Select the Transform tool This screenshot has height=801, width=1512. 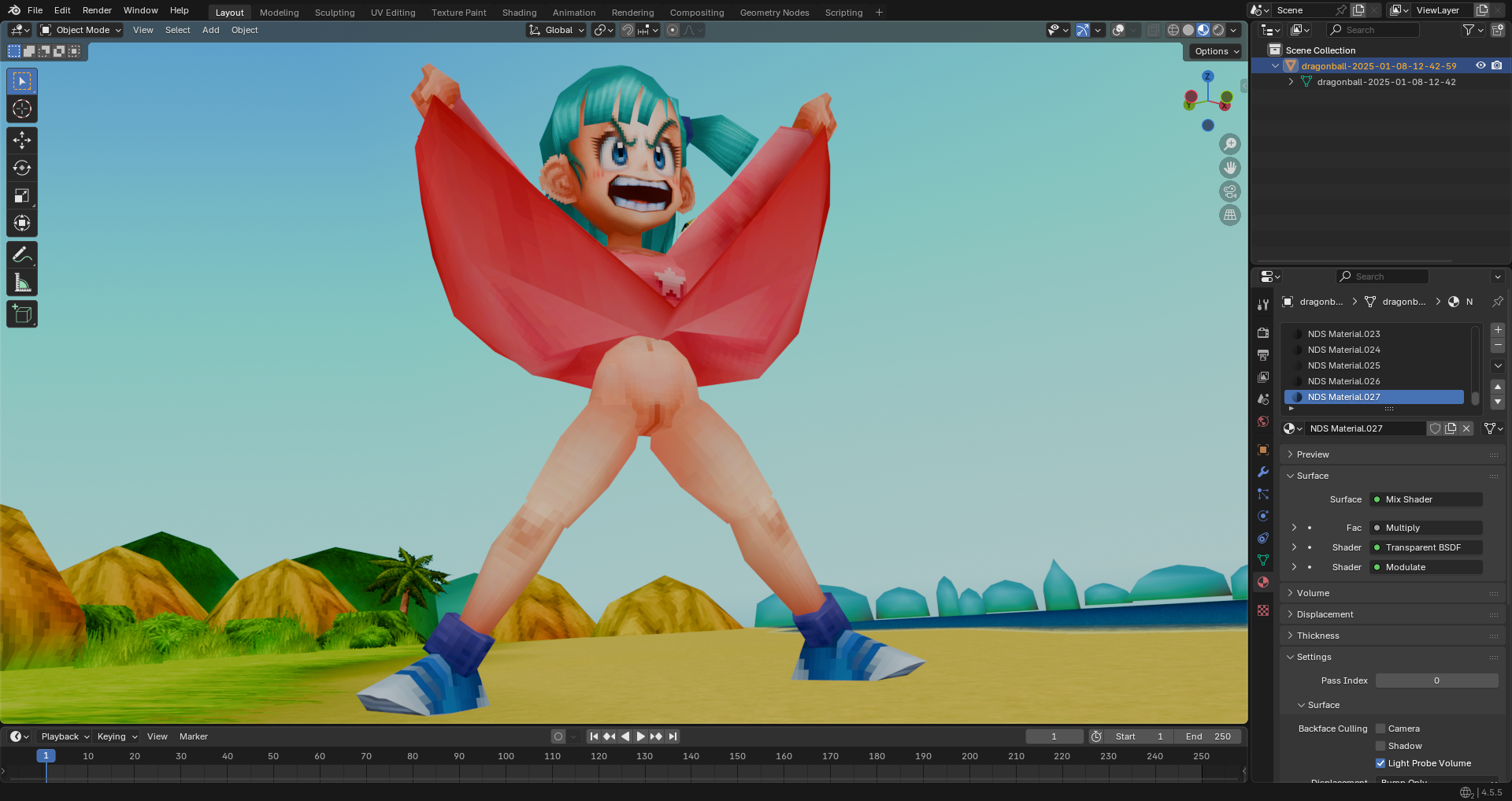pyautogui.click(x=22, y=223)
